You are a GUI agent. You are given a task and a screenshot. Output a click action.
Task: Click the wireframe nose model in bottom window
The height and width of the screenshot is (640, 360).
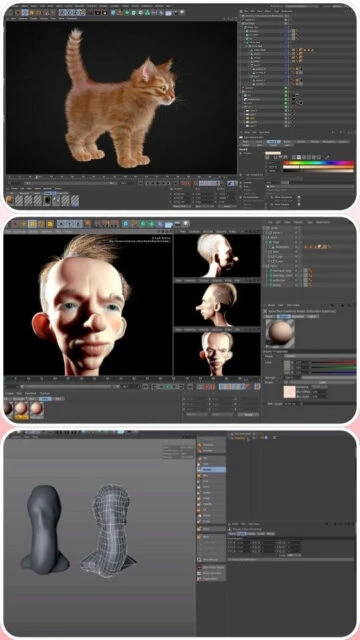tap(108, 530)
